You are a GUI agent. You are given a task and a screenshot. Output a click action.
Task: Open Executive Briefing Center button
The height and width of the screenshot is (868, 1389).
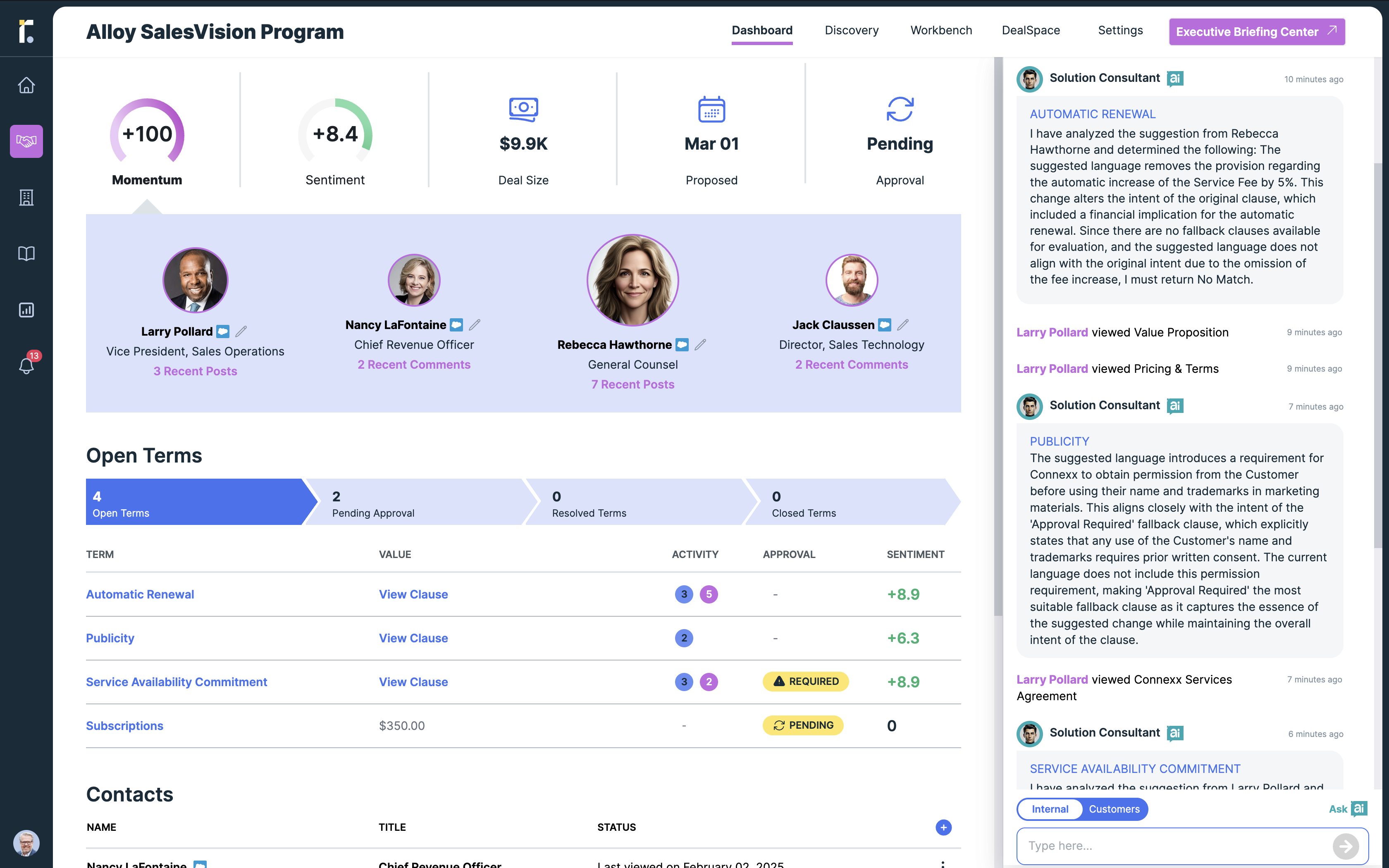coord(1256,31)
